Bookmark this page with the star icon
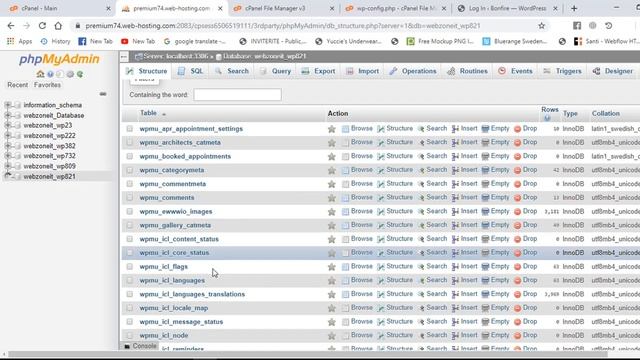640x360 pixels. [x=541, y=26]
